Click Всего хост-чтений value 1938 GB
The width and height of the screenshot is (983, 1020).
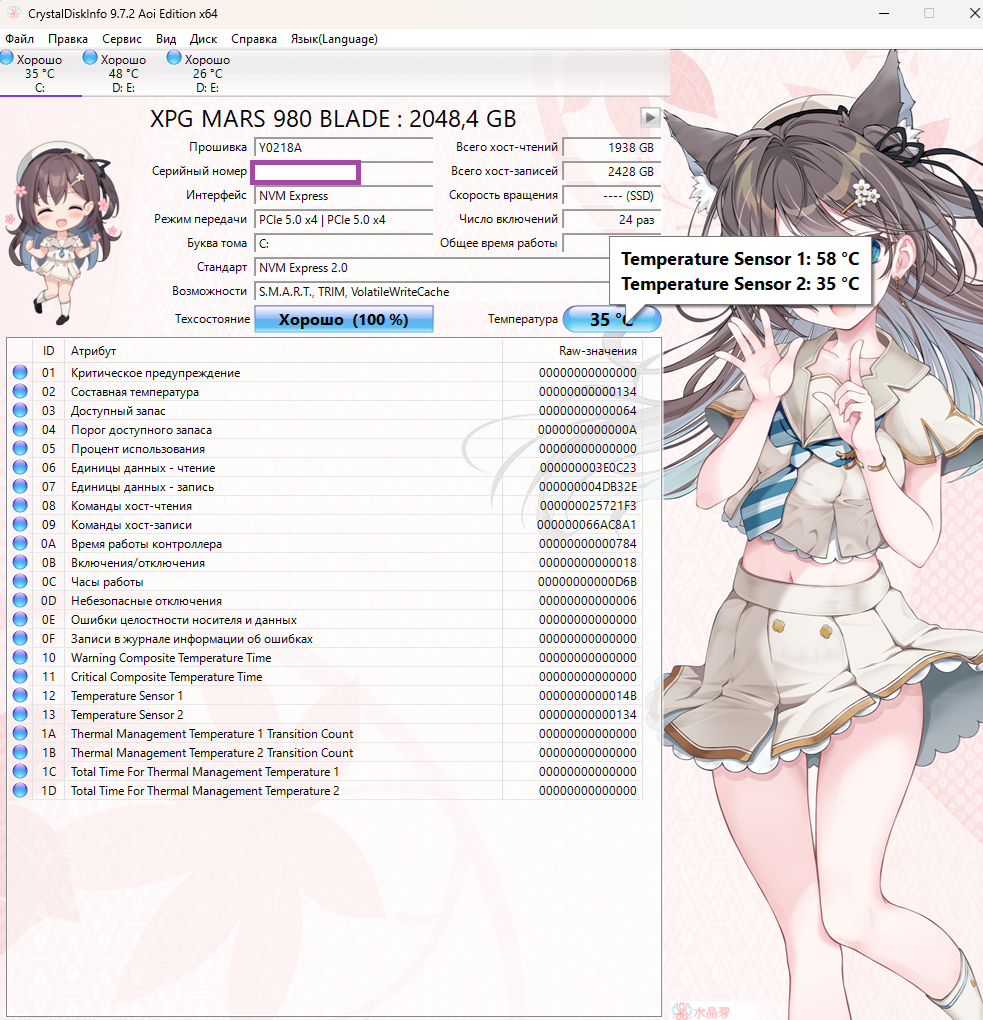612,148
